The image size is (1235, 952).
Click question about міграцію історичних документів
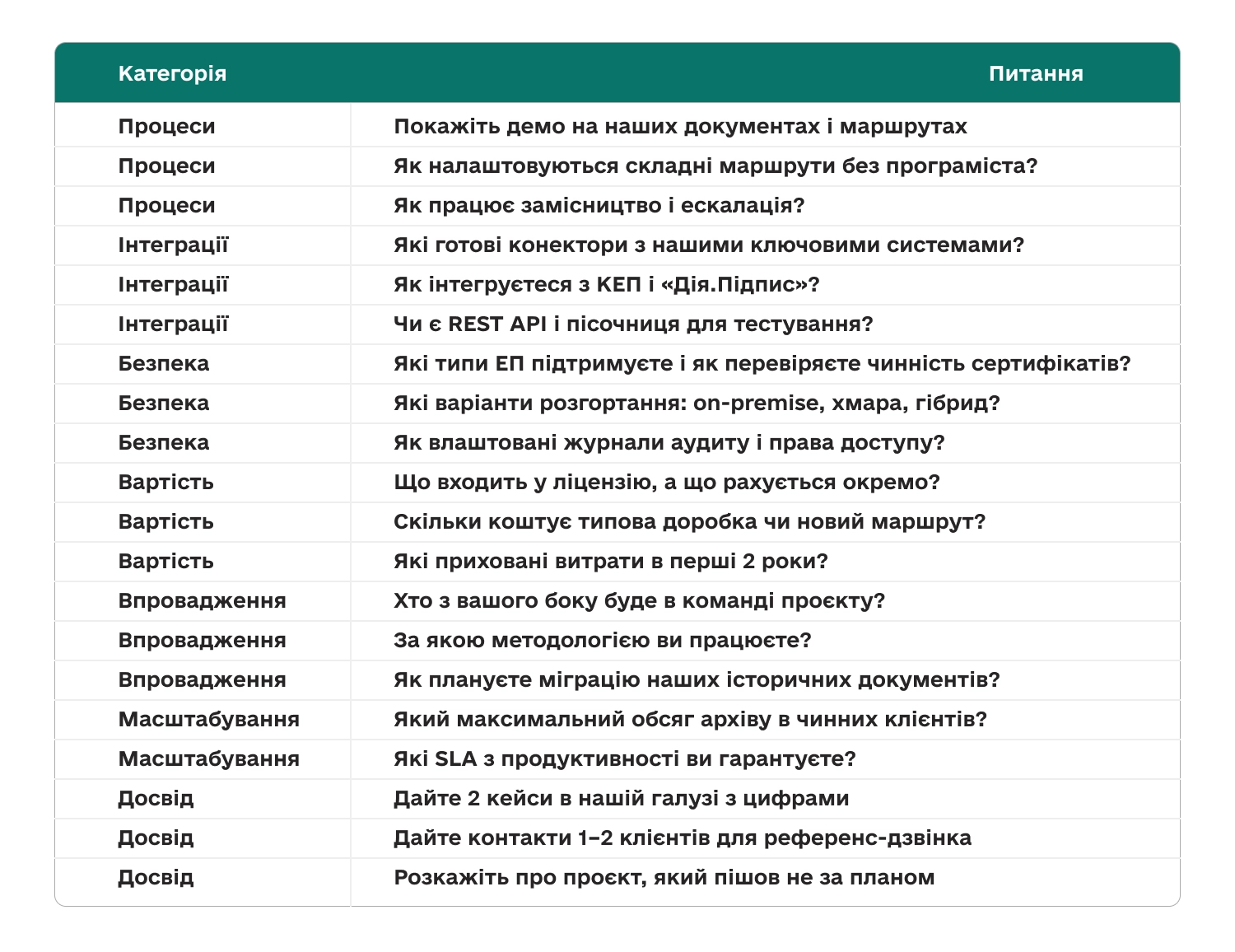coord(697,679)
